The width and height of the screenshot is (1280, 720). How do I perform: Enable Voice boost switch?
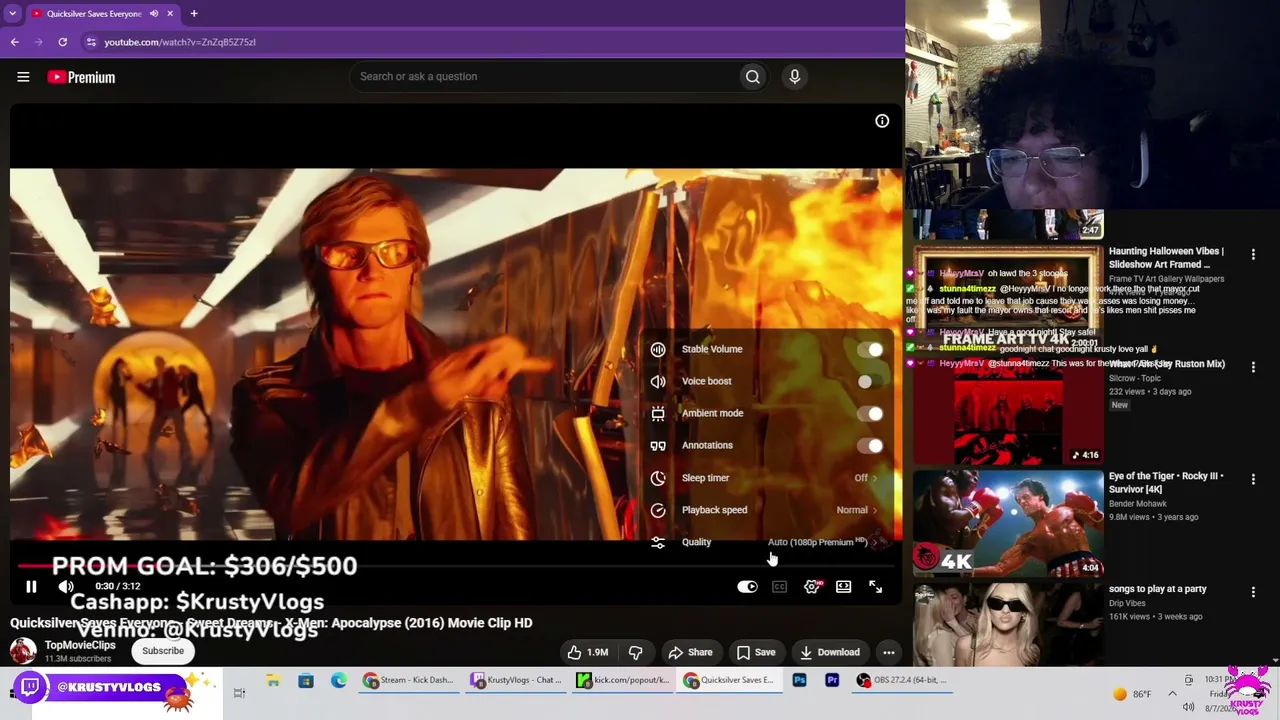tap(870, 381)
